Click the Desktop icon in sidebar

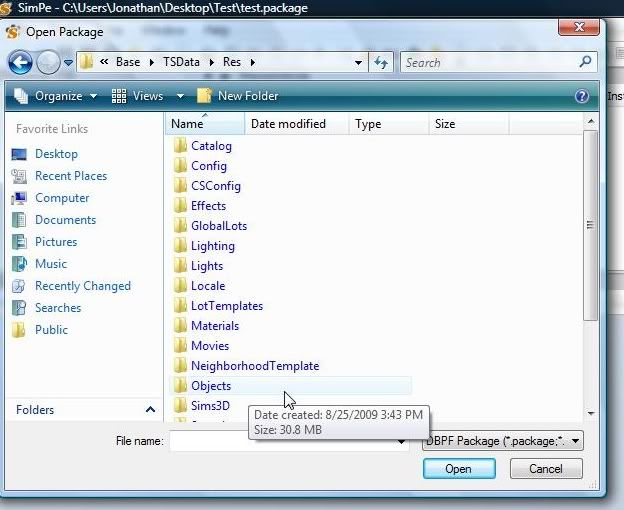[19, 154]
